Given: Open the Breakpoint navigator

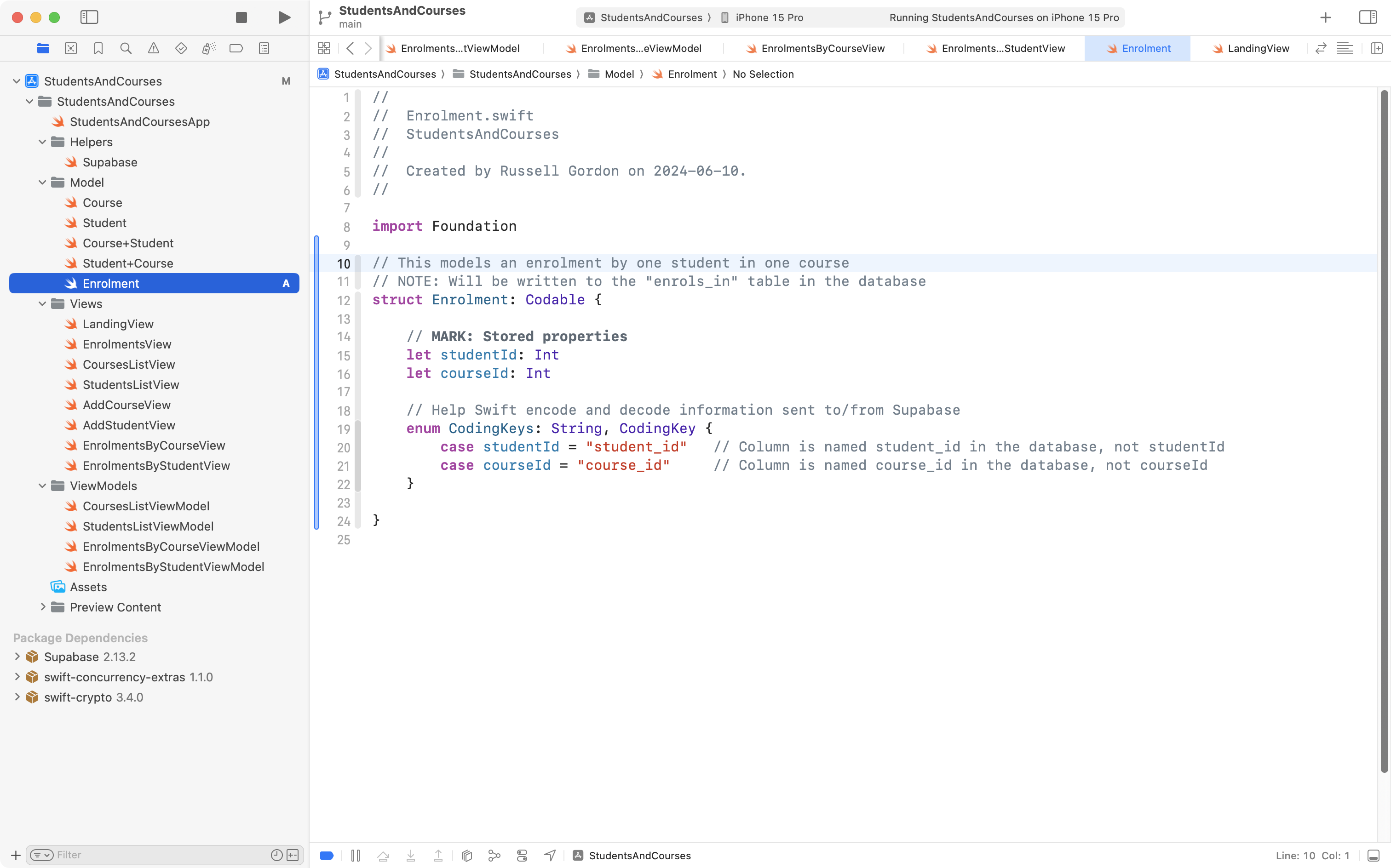Looking at the screenshot, I should point(236,48).
